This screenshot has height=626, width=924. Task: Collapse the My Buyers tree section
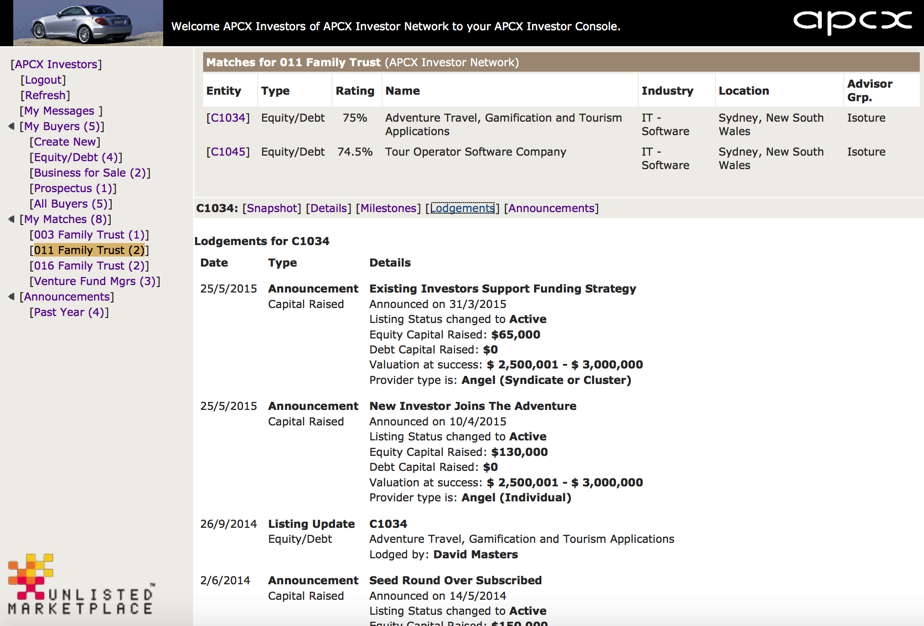click(11, 127)
